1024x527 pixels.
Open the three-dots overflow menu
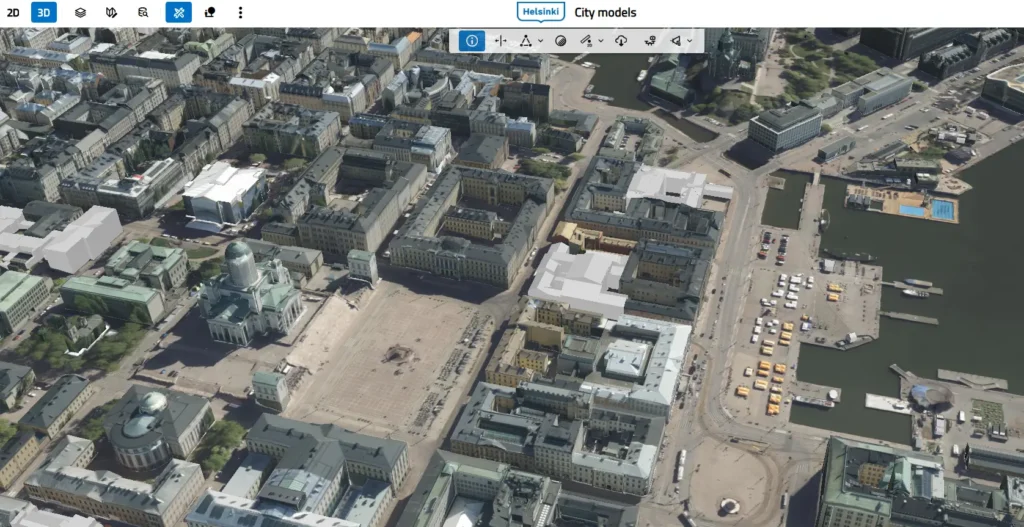240,12
